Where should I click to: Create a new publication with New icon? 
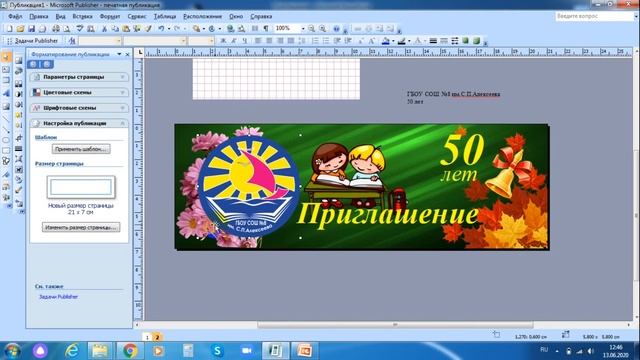click(9, 29)
